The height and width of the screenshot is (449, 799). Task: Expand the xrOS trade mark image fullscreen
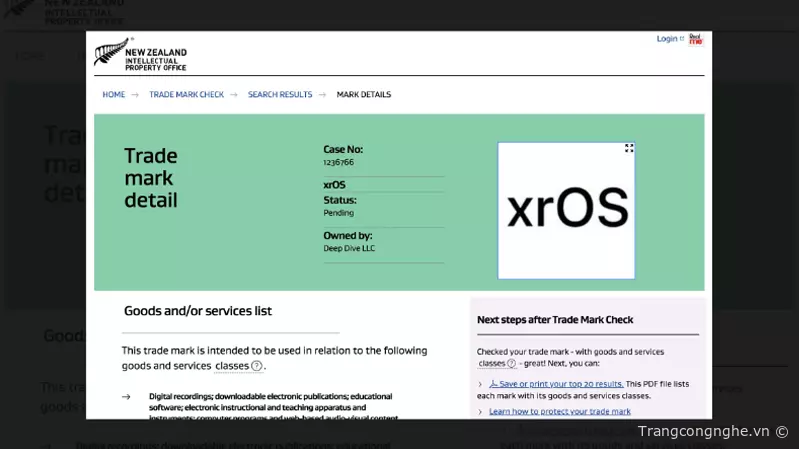point(629,148)
